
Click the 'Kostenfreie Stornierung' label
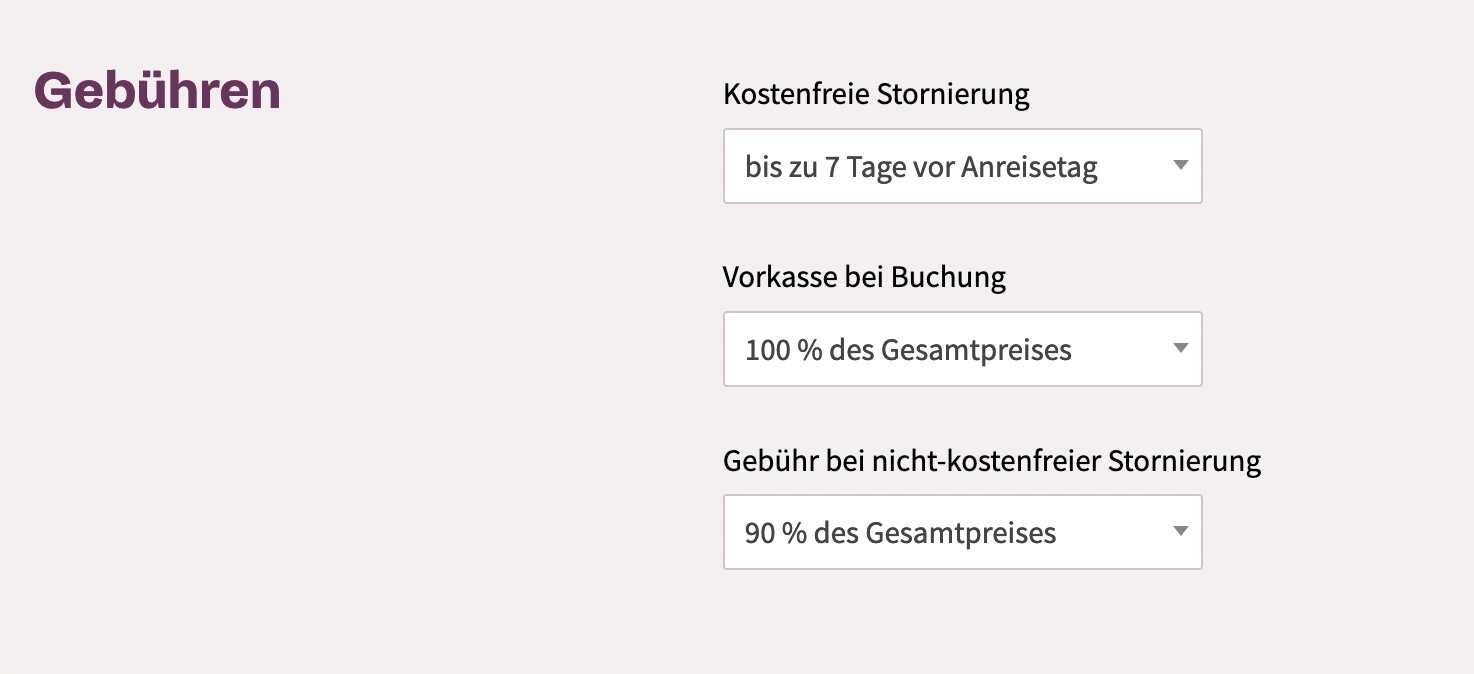click(x=876, y=95)
